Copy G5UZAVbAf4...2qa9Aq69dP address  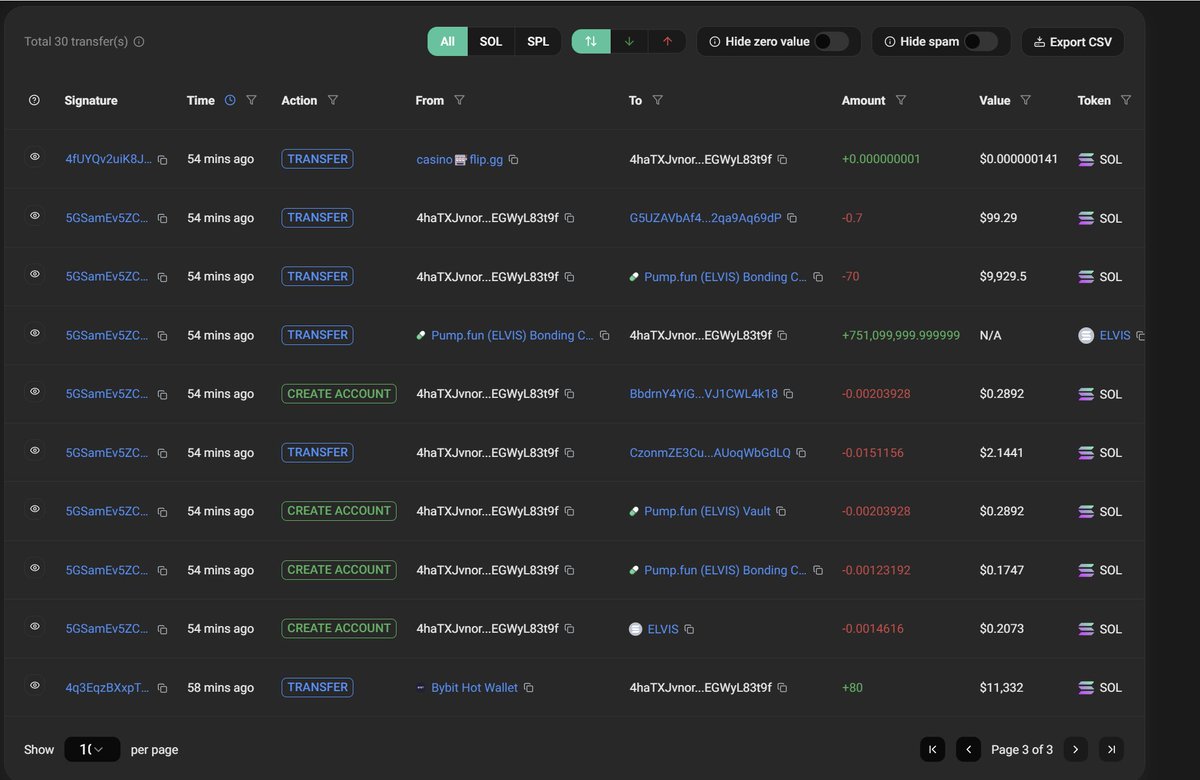(x=792, y=218)
